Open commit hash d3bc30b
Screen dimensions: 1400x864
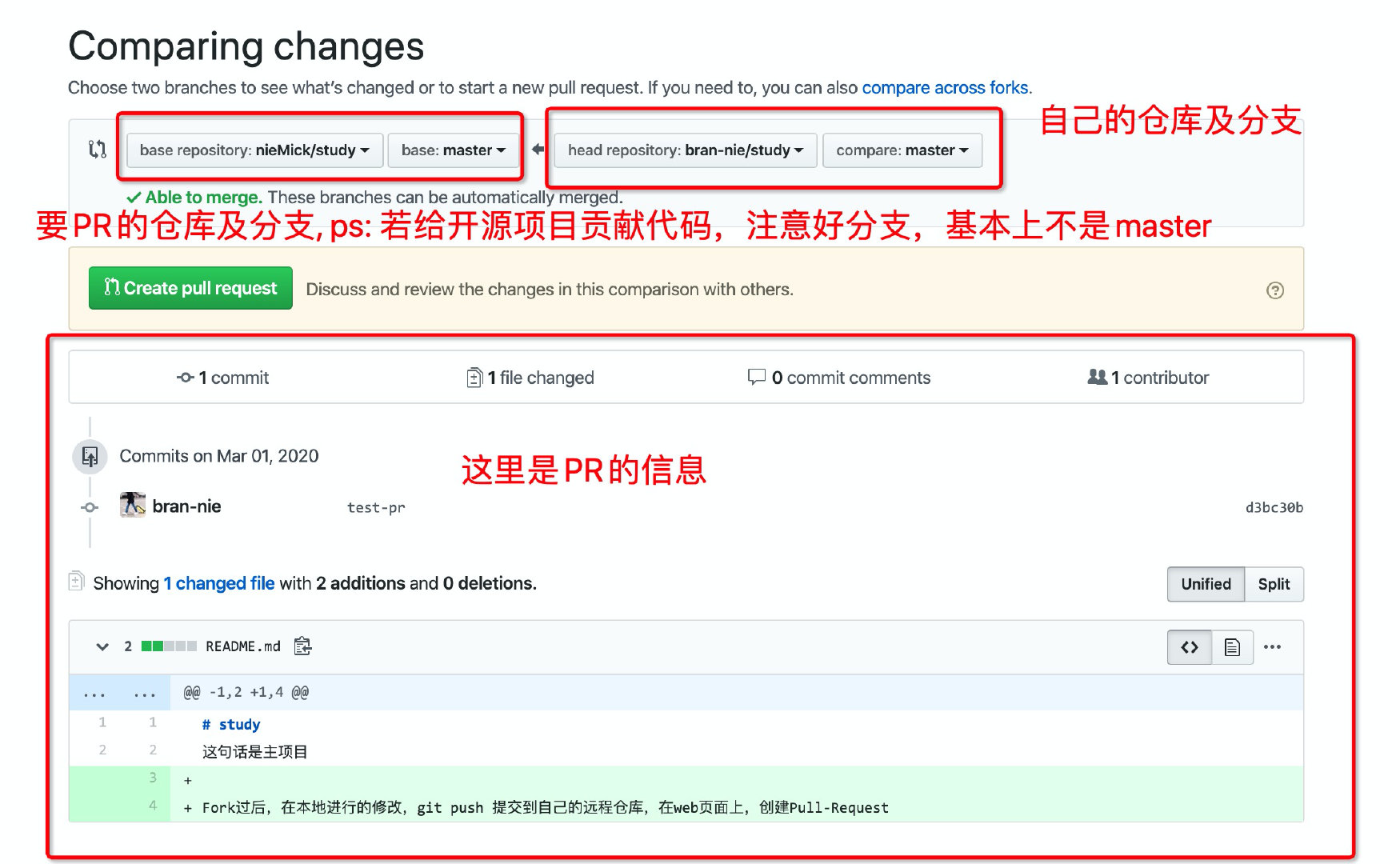click(1274, 507)
